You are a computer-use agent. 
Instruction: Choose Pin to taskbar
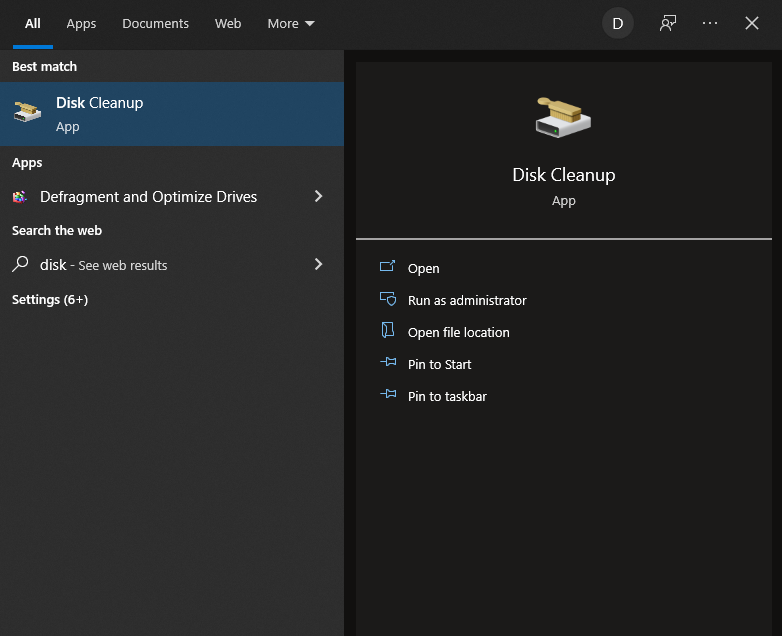(x=447, y=396)
